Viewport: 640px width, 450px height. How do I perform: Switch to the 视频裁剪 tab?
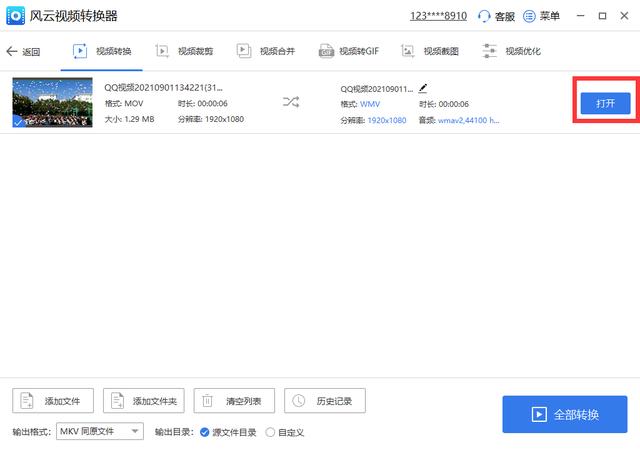point(184,51)
